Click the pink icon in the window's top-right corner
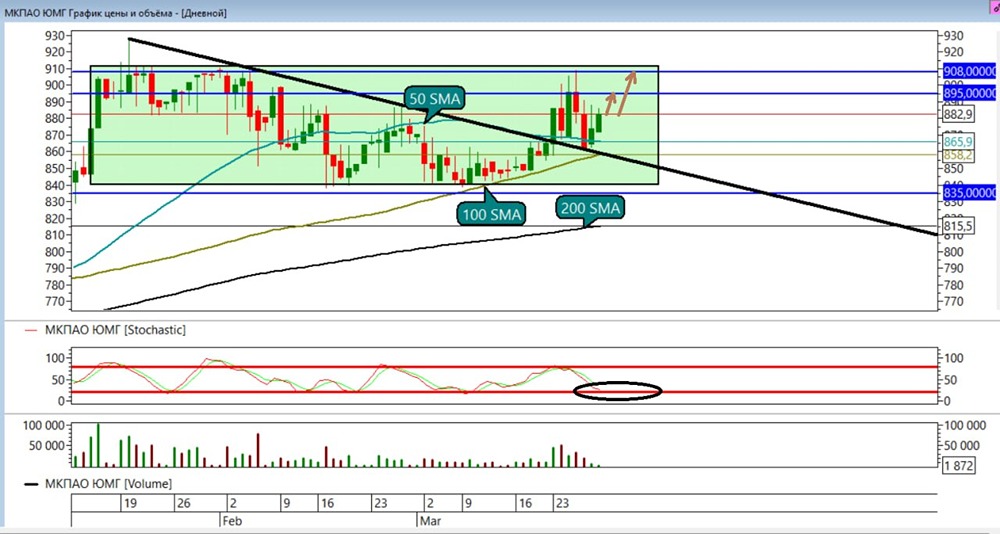The image size is (1000, 534). pyautogui.click(x=995, y=6)
